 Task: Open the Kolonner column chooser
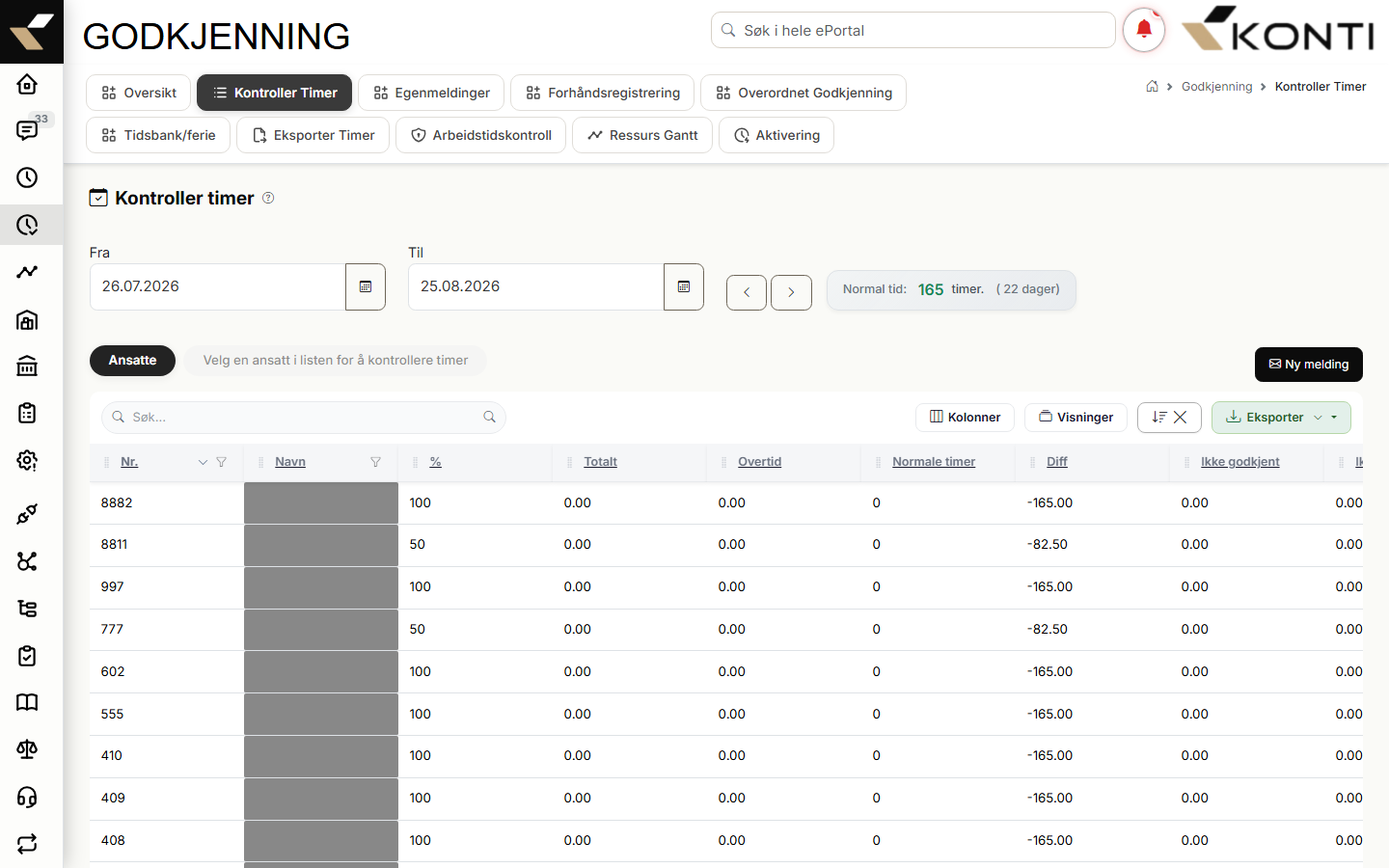coord(965,417)
